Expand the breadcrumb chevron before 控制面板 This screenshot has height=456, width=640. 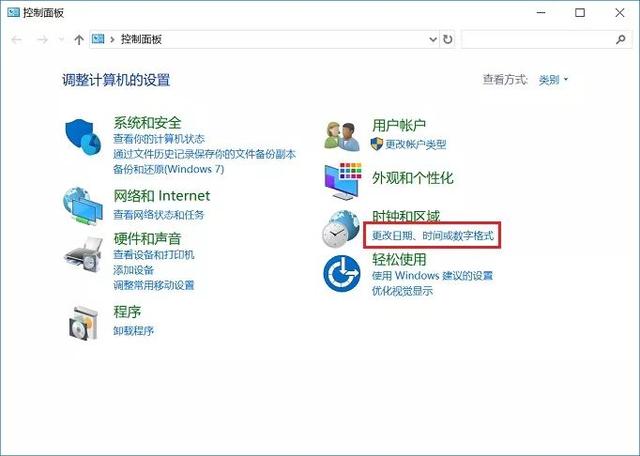tap(112, 40)
